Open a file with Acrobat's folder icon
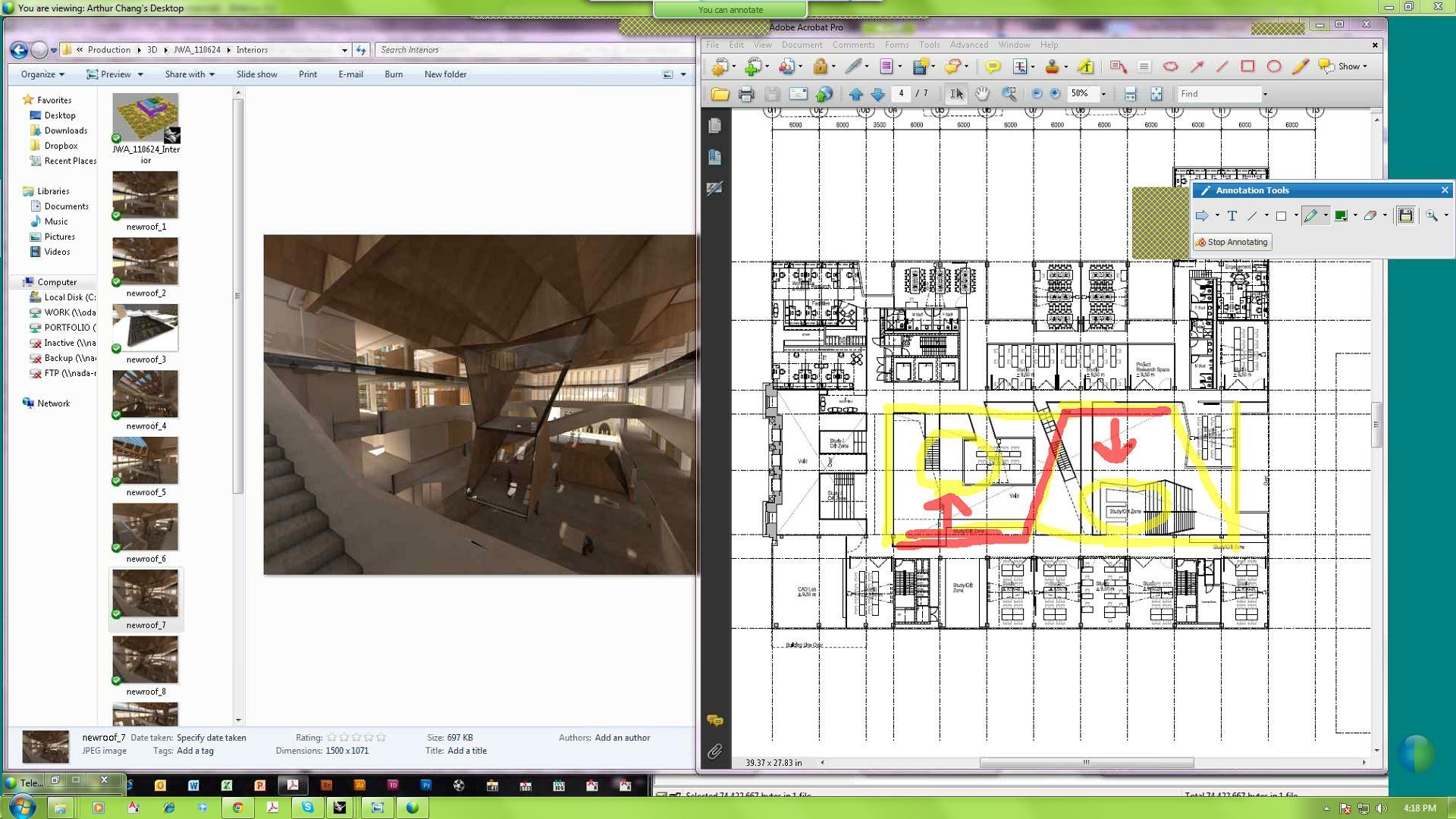The width and height of the screenshot is (1456, 819). click(720, 94)
